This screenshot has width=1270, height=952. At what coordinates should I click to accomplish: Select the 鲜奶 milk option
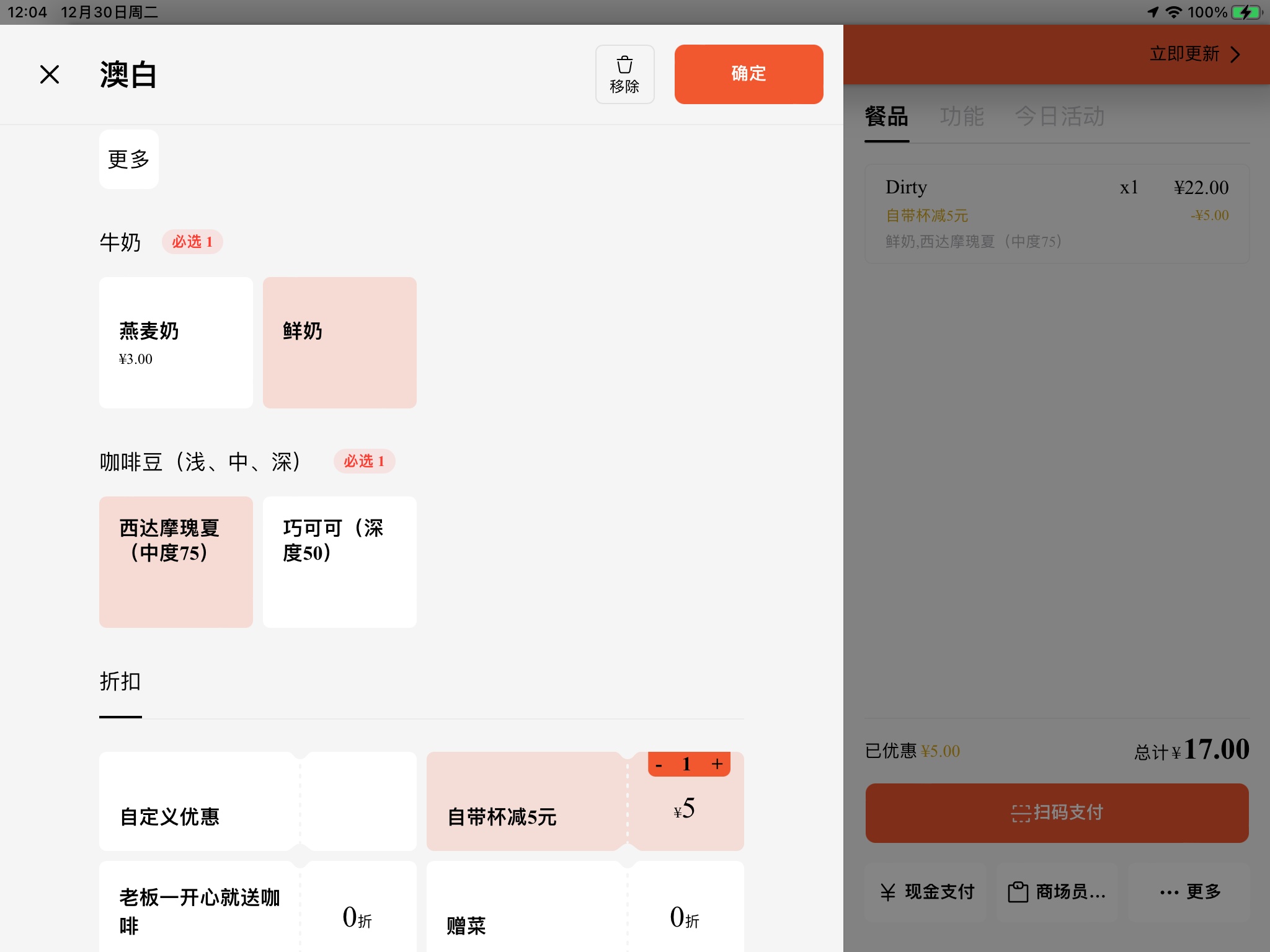tap(339, 342)
